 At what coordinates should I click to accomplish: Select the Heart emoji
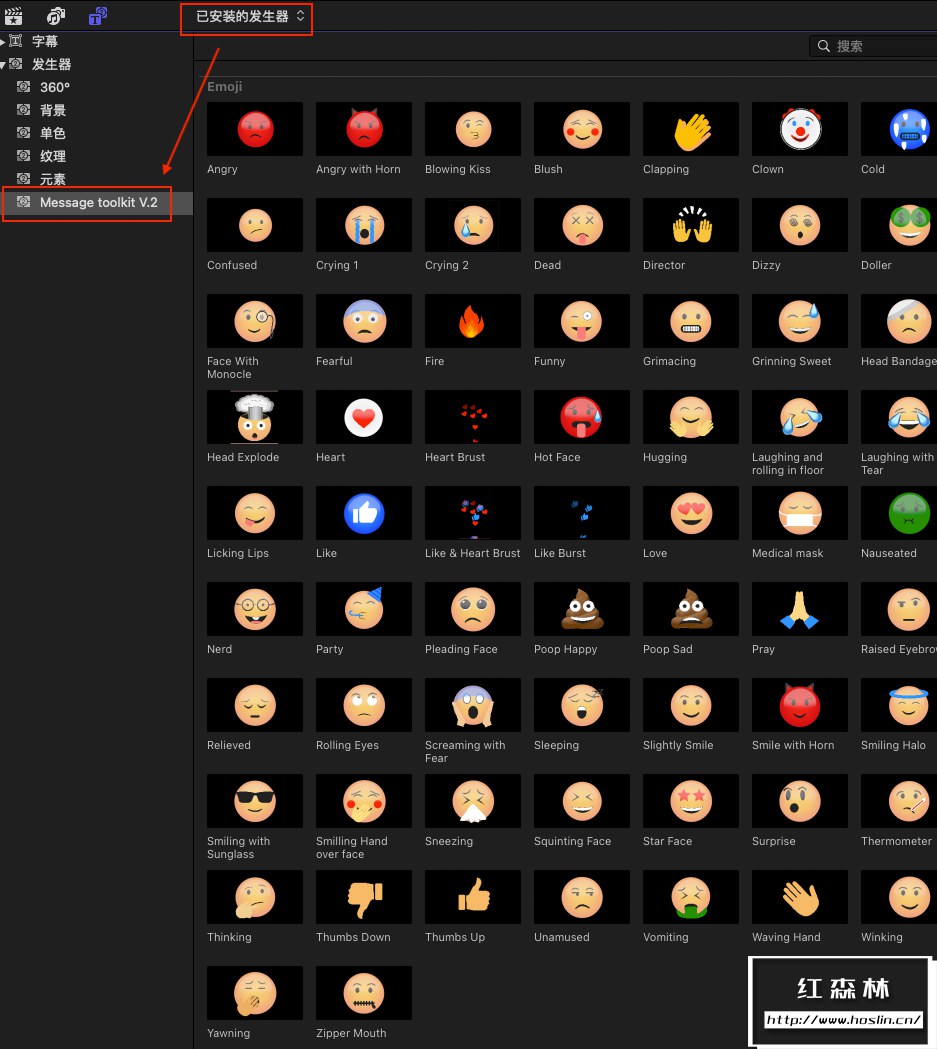(x=364, y=417)
